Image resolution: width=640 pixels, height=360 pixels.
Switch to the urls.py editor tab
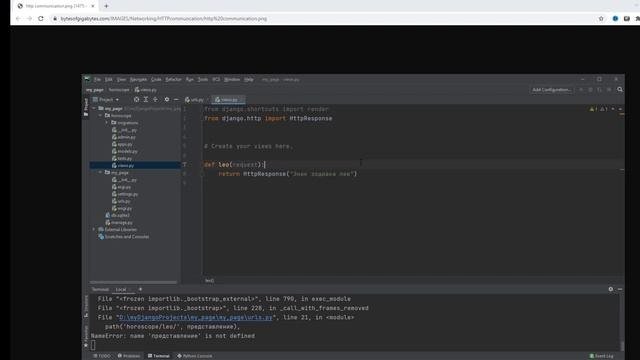pyautogui.click(x=196, y=100)
